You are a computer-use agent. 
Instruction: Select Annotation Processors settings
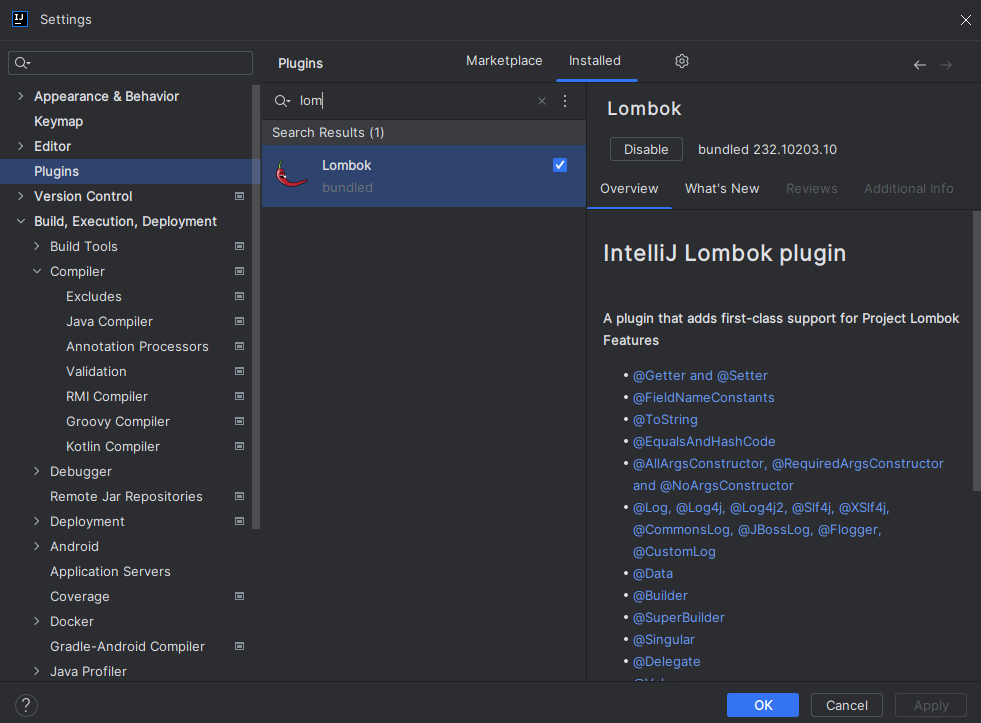(x=137, y=346)
